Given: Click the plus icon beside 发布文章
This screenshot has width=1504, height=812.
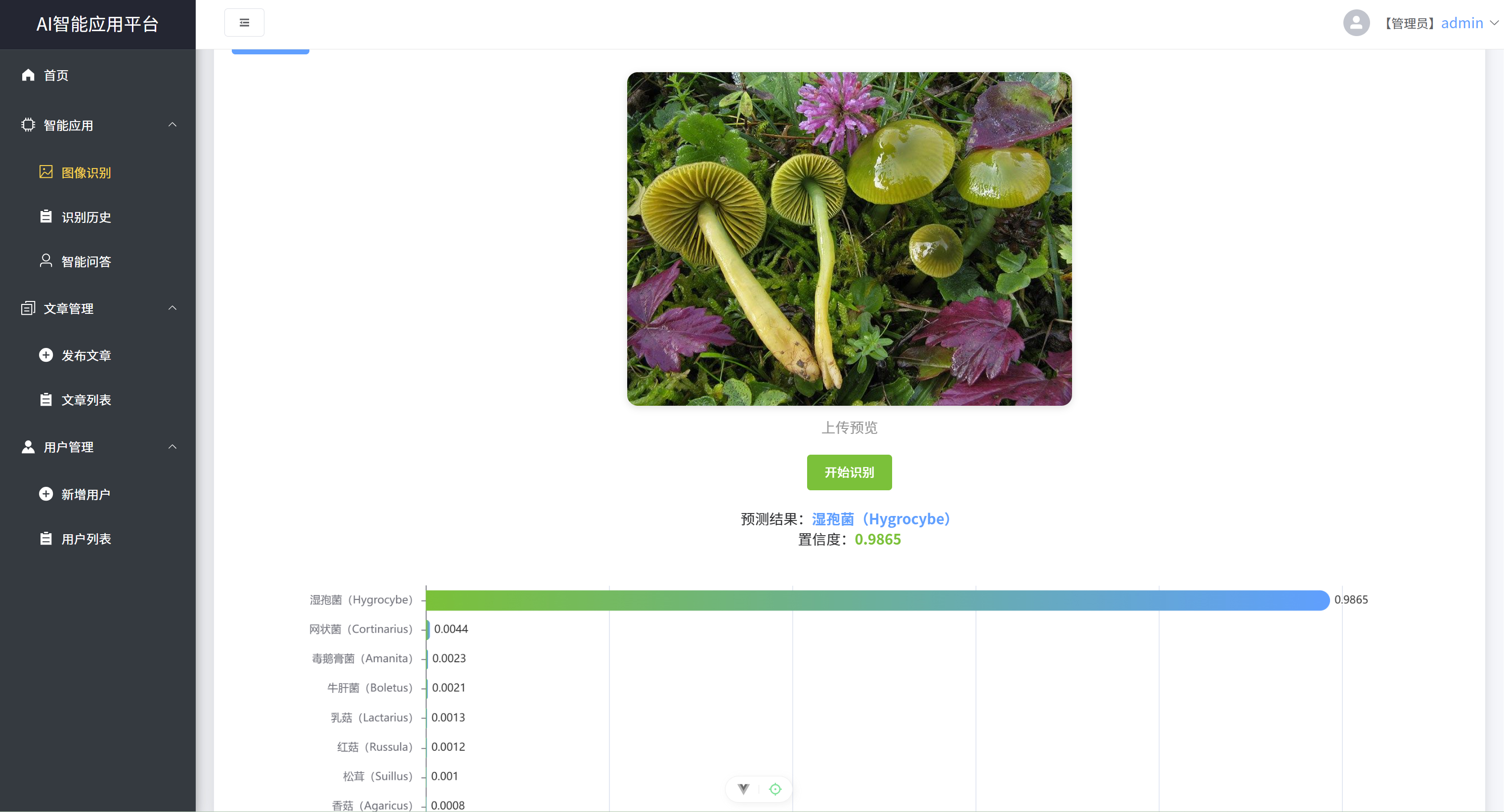Looking at the screenshot, I should pyautogui.click(x=45, y=355).
